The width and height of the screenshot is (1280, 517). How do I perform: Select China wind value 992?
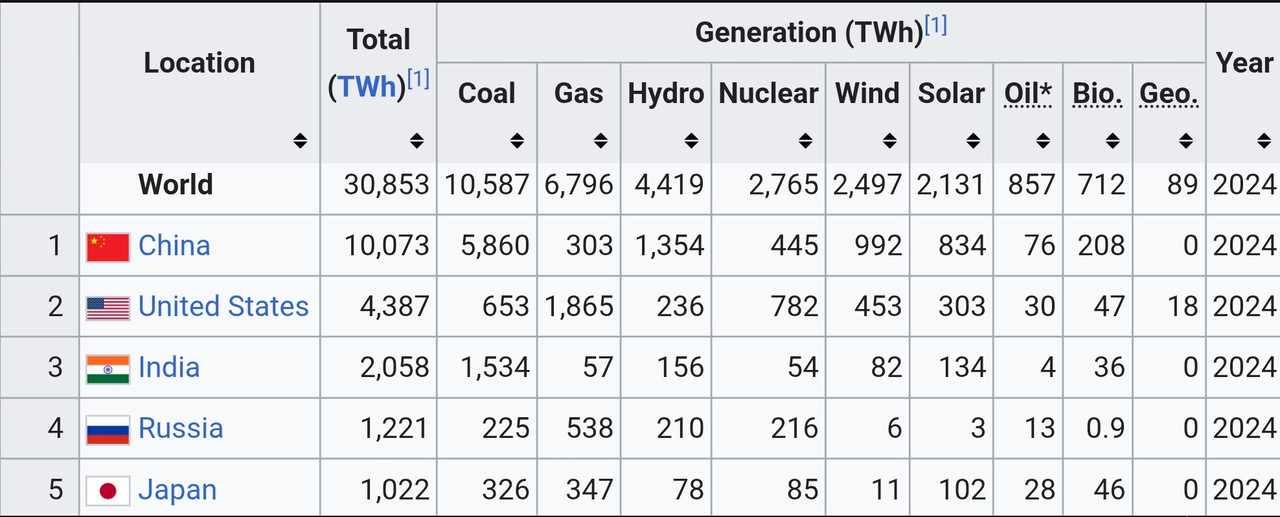tap(878, 245)
